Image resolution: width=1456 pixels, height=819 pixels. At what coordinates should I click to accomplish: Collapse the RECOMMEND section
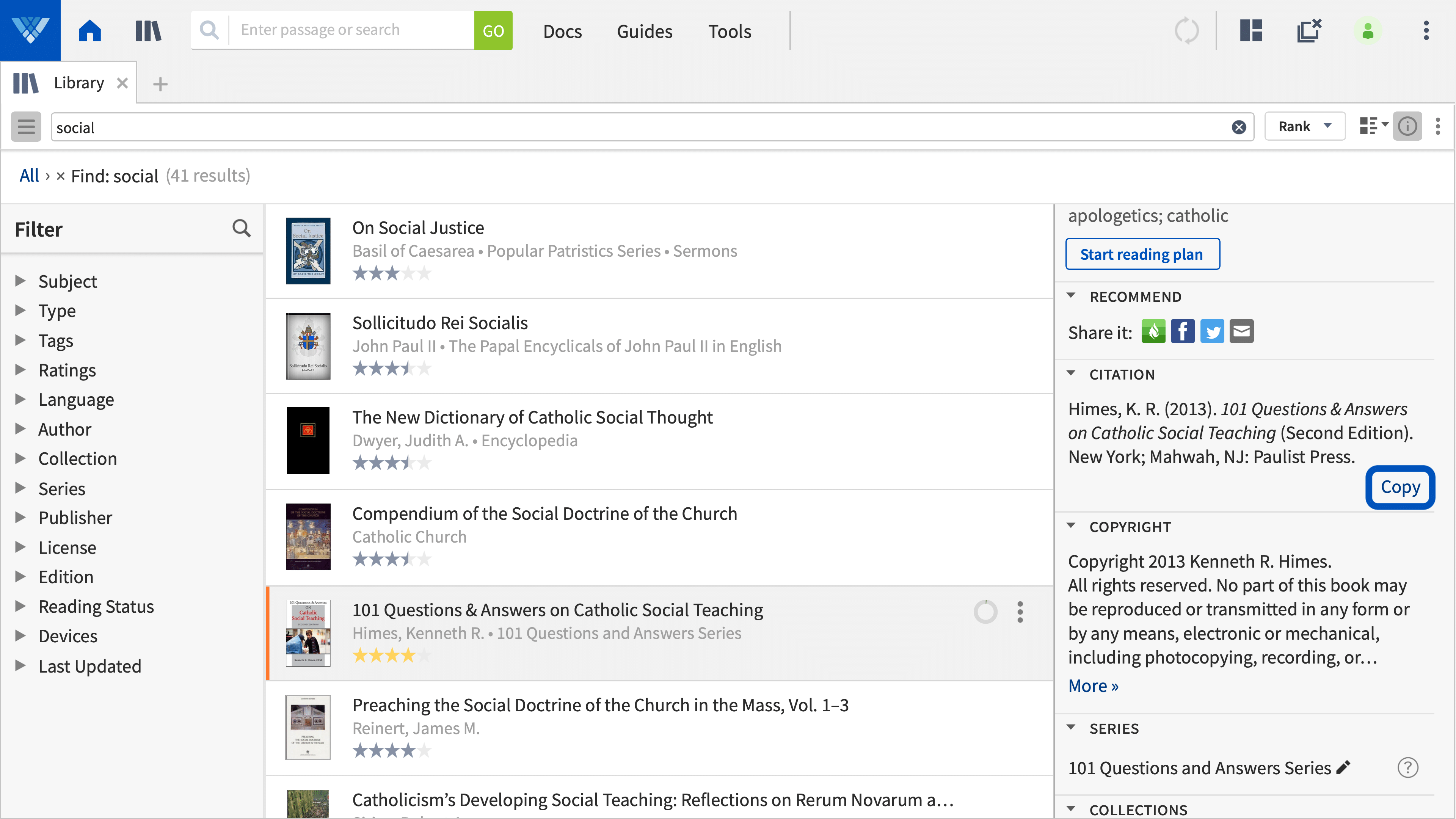click(x=1070, y=296)
